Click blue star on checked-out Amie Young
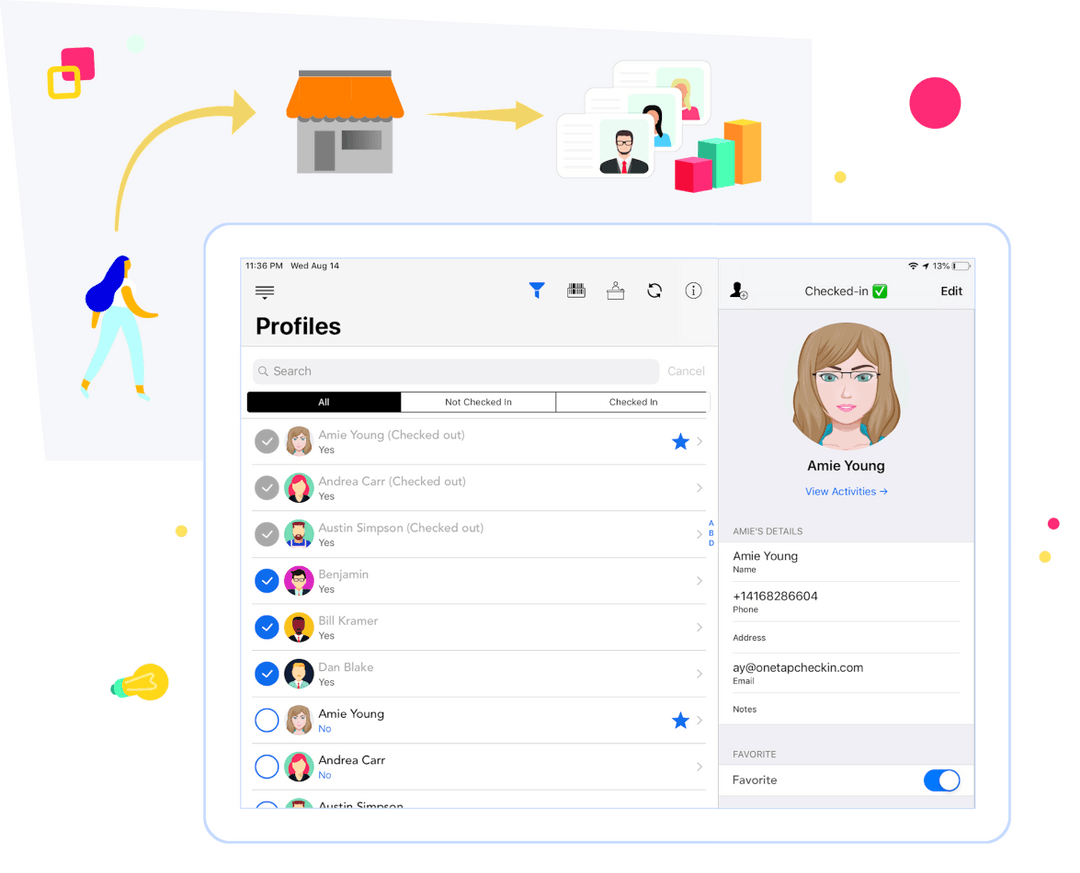 [x=680, y=442]
